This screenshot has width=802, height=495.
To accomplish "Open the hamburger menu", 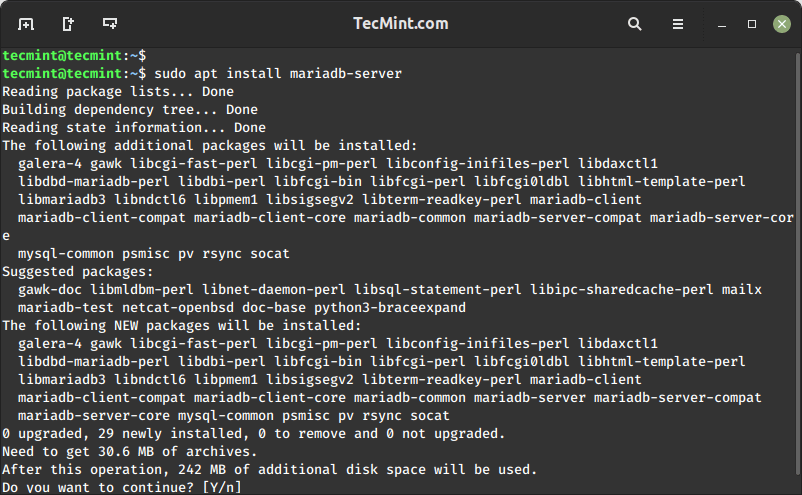I will coord(678,23).
